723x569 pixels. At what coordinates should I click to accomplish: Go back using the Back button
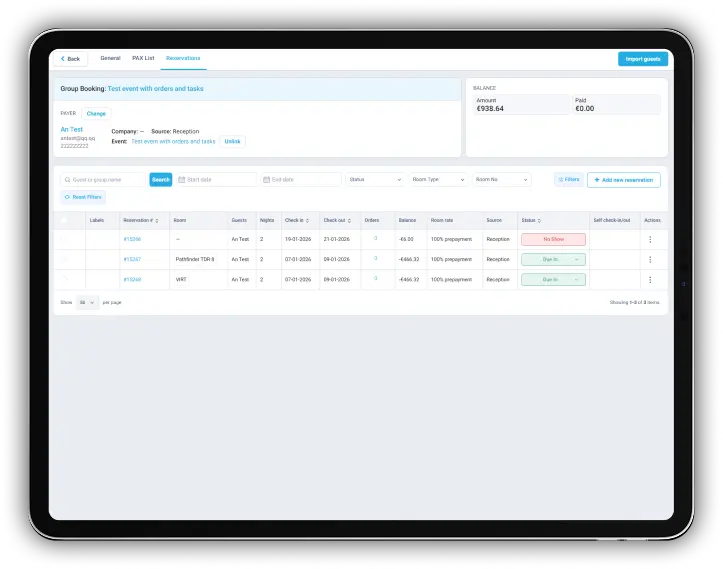(70, 59)
